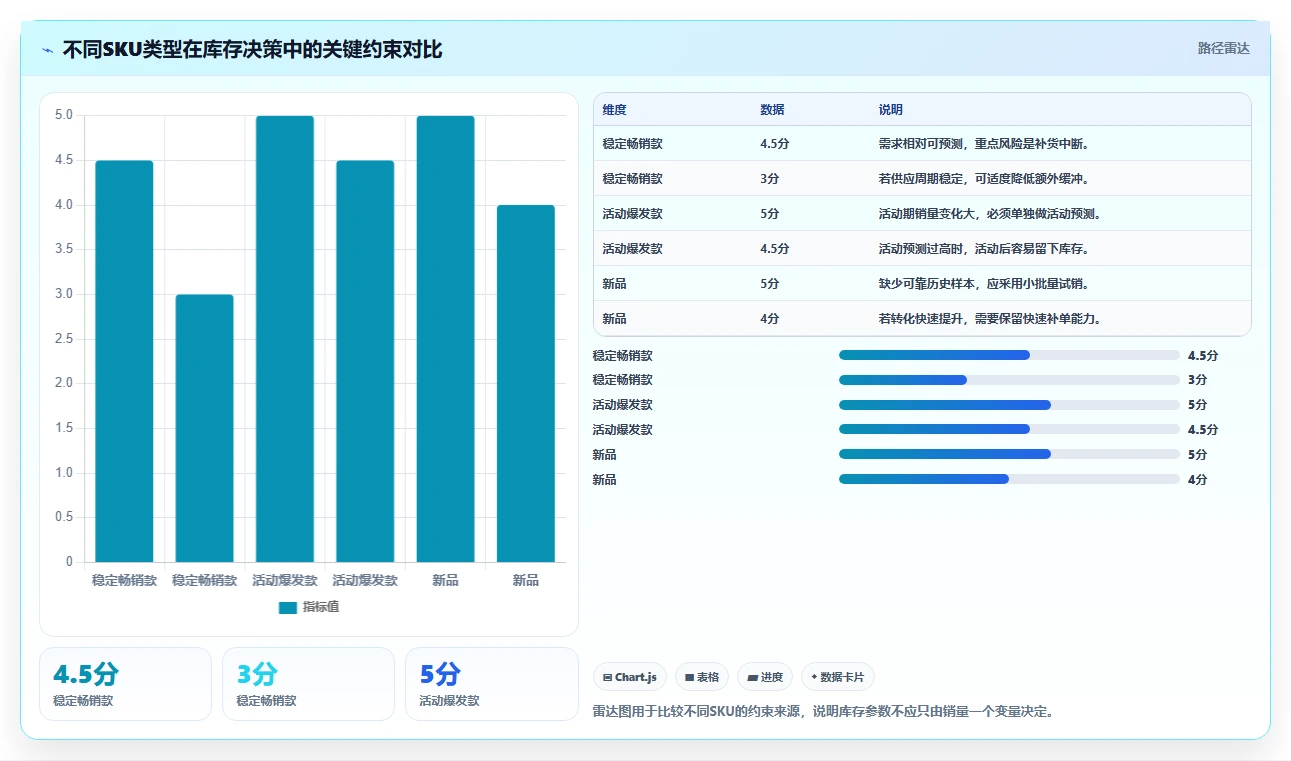Click the zigzag icon beside the title
Viewport: 1291px width, 761px height.
[48, 50]
